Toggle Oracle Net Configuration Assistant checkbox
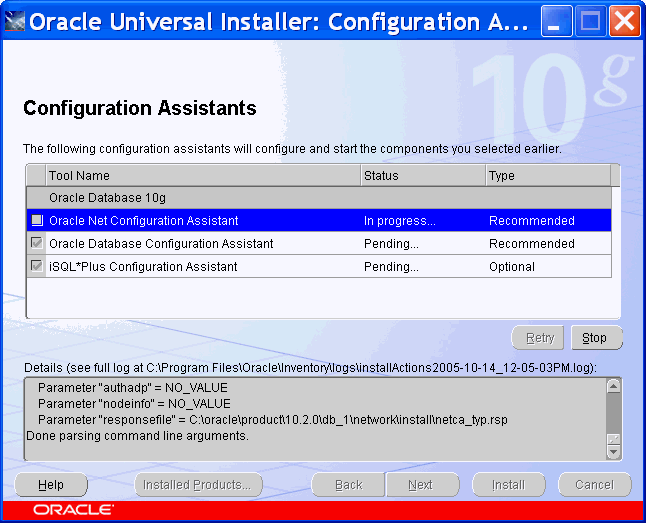 pyautogui.click(x=37, y=221)
